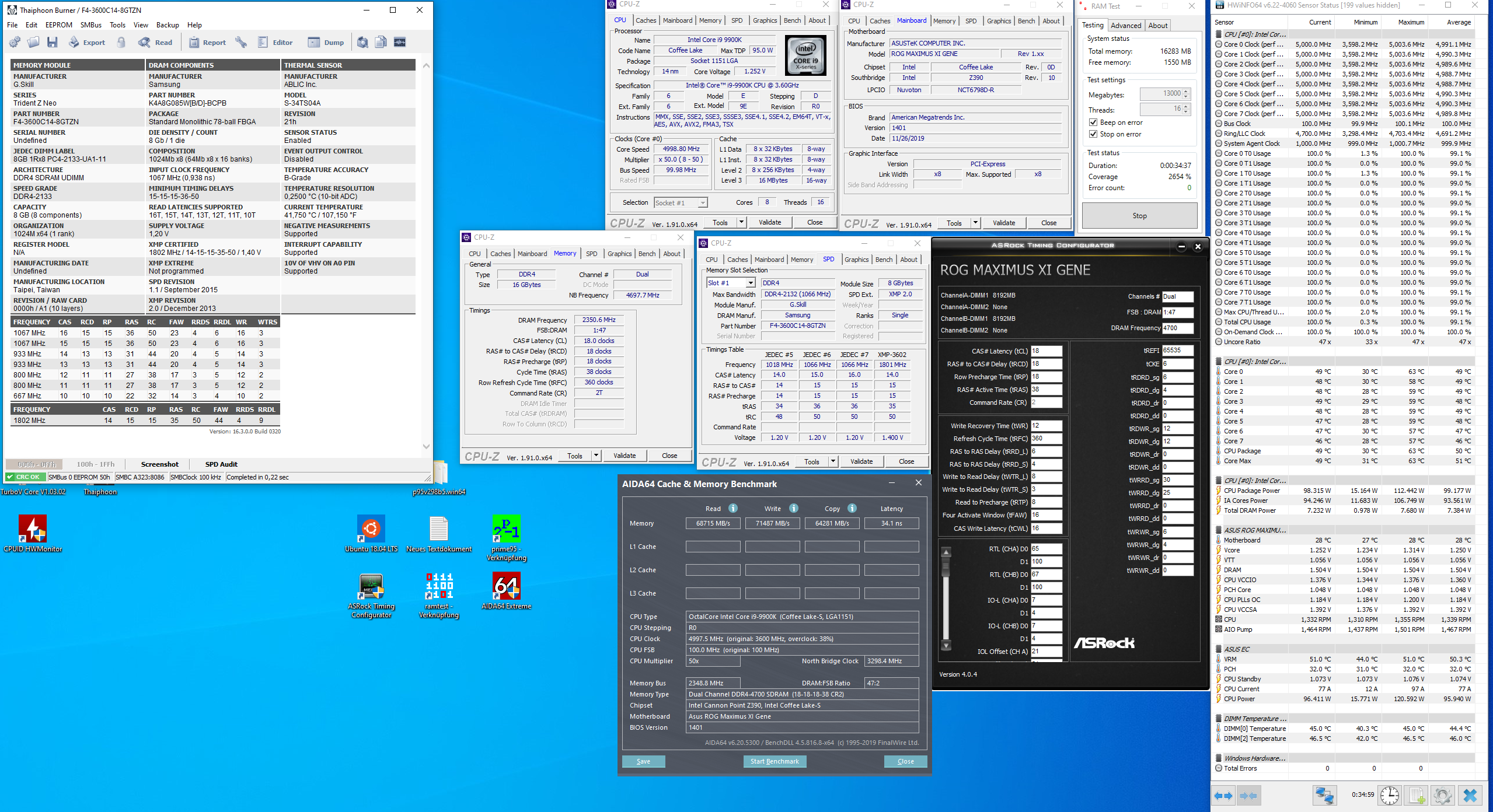Viewport: 1493px width, 812px height.
Task: Click HWiNFO log file add icon
Action: pyautogui.click(x=1417, y=795)
